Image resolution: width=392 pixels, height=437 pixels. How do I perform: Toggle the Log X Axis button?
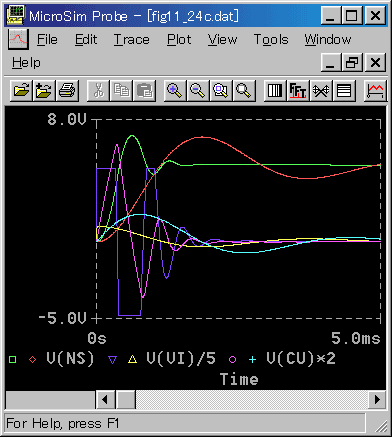[275, 90]
